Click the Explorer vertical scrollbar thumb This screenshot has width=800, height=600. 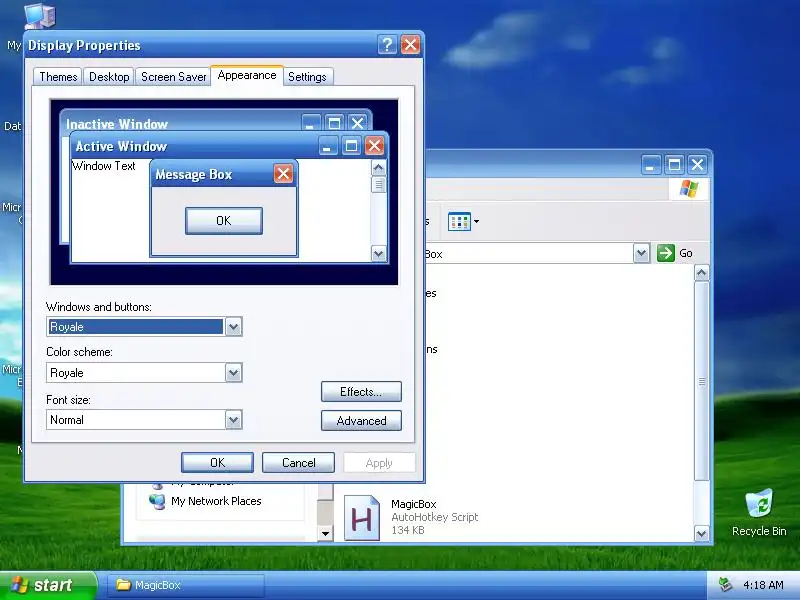click(x=702, y=381)
